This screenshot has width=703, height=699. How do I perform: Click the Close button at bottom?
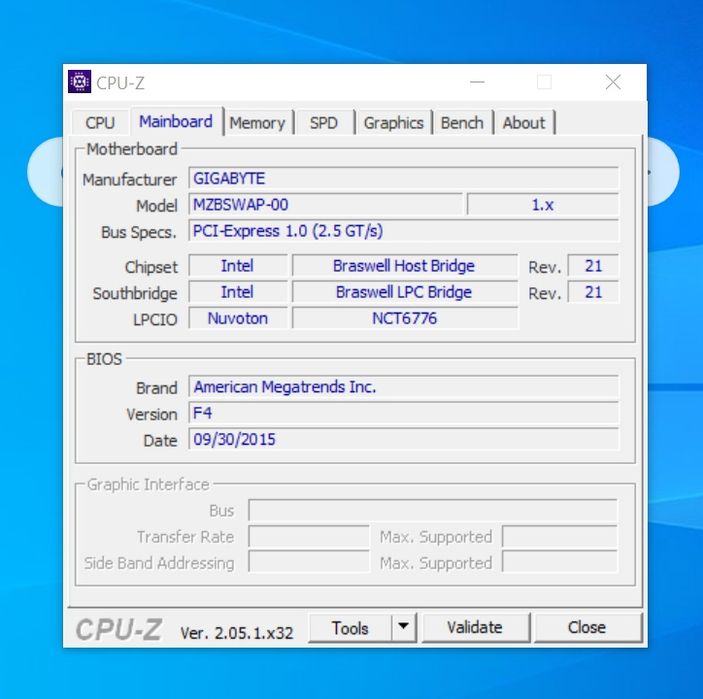pos(587,627)
